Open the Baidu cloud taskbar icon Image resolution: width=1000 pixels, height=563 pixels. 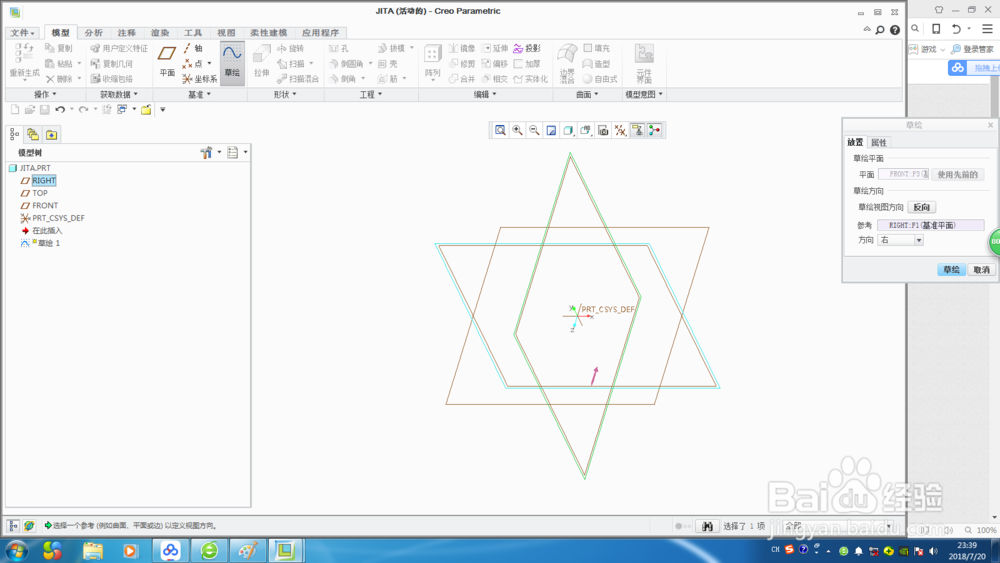[x=170, y=550]
